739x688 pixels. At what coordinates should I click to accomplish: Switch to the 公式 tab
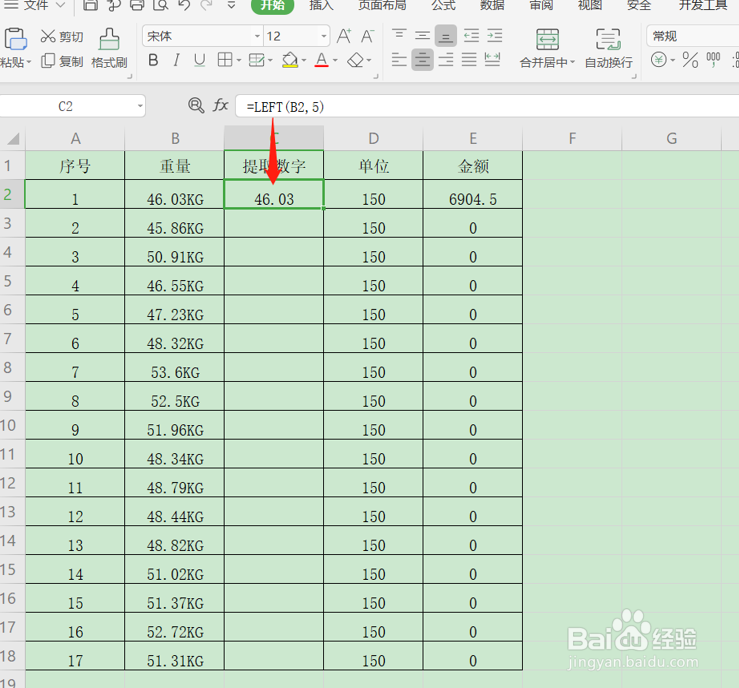(443, 5)
